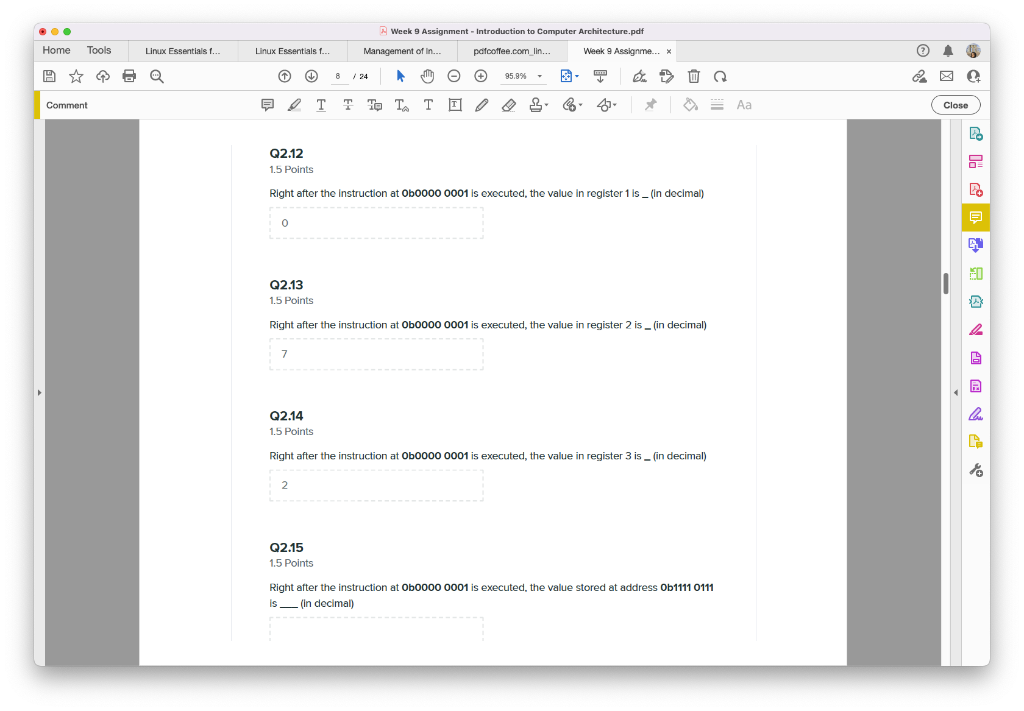Open the notifications bell
Viewport: 1024px width, 711px height.
948,51
